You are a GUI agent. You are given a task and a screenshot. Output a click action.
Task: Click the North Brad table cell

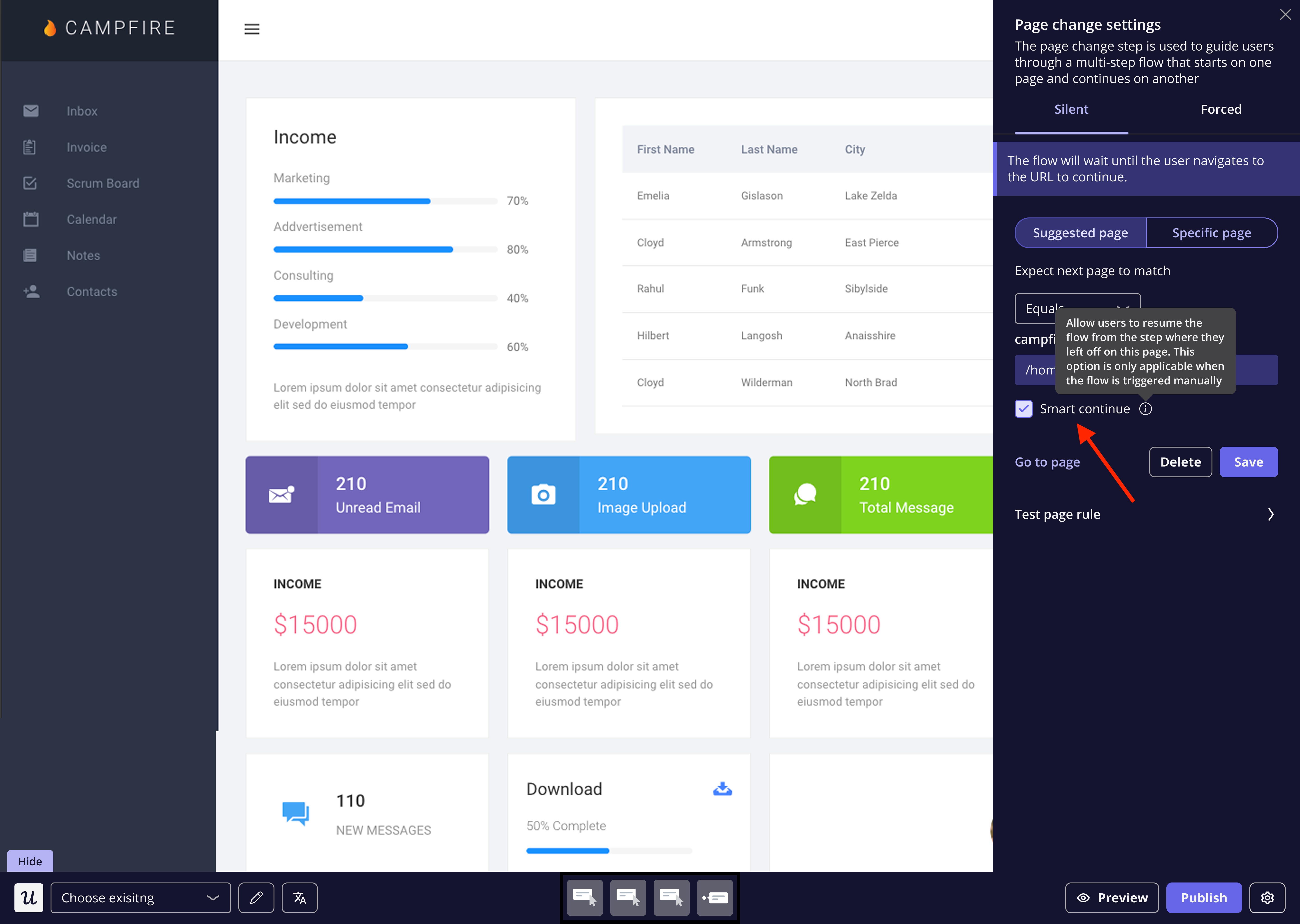[871, 382]
